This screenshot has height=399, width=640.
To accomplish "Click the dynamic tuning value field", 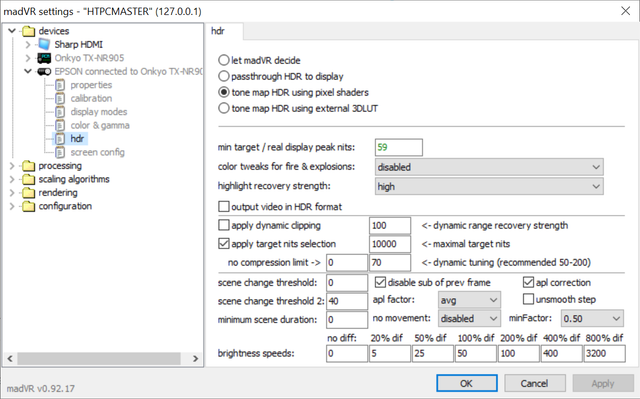I will (390, 262).
